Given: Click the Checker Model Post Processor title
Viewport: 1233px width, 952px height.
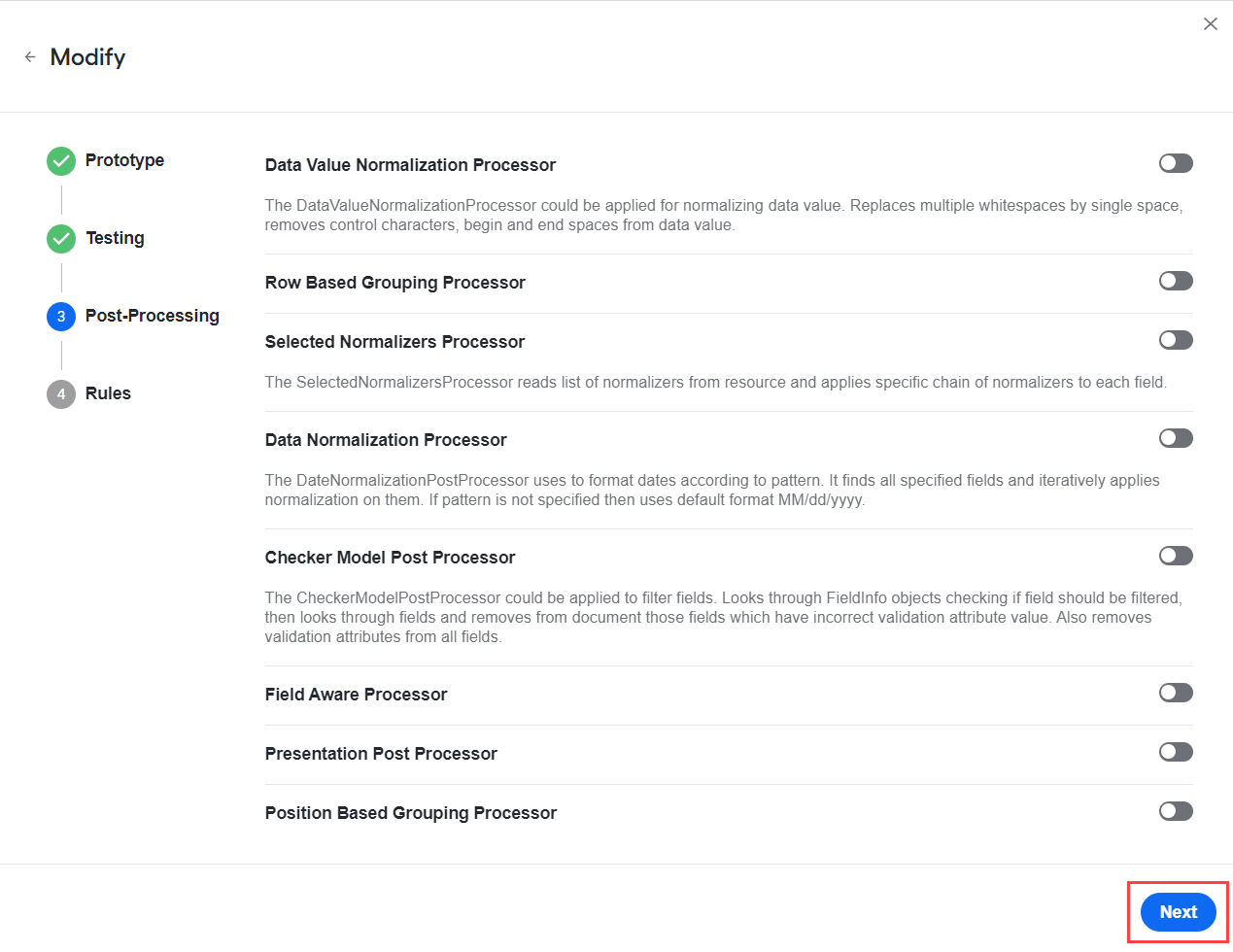Looking at the screenshot, I should [390, 558].
